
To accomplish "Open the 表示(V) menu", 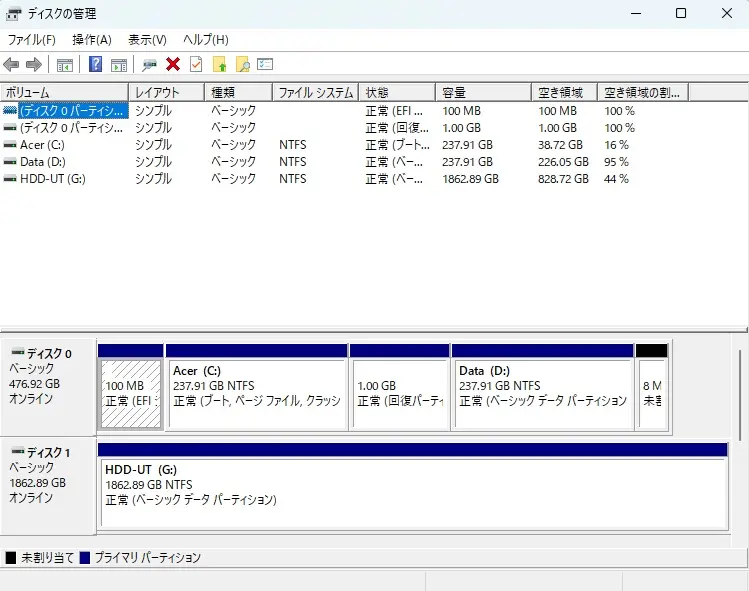I will tap(147, 40).
